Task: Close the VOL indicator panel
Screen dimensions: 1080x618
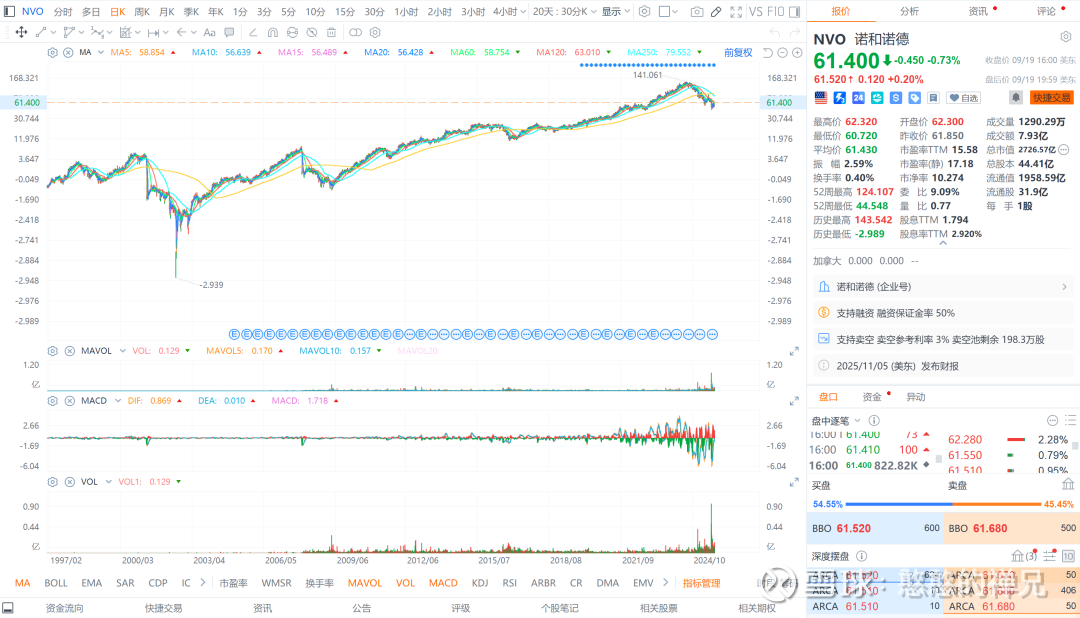Action: click(x=70, y=482)
